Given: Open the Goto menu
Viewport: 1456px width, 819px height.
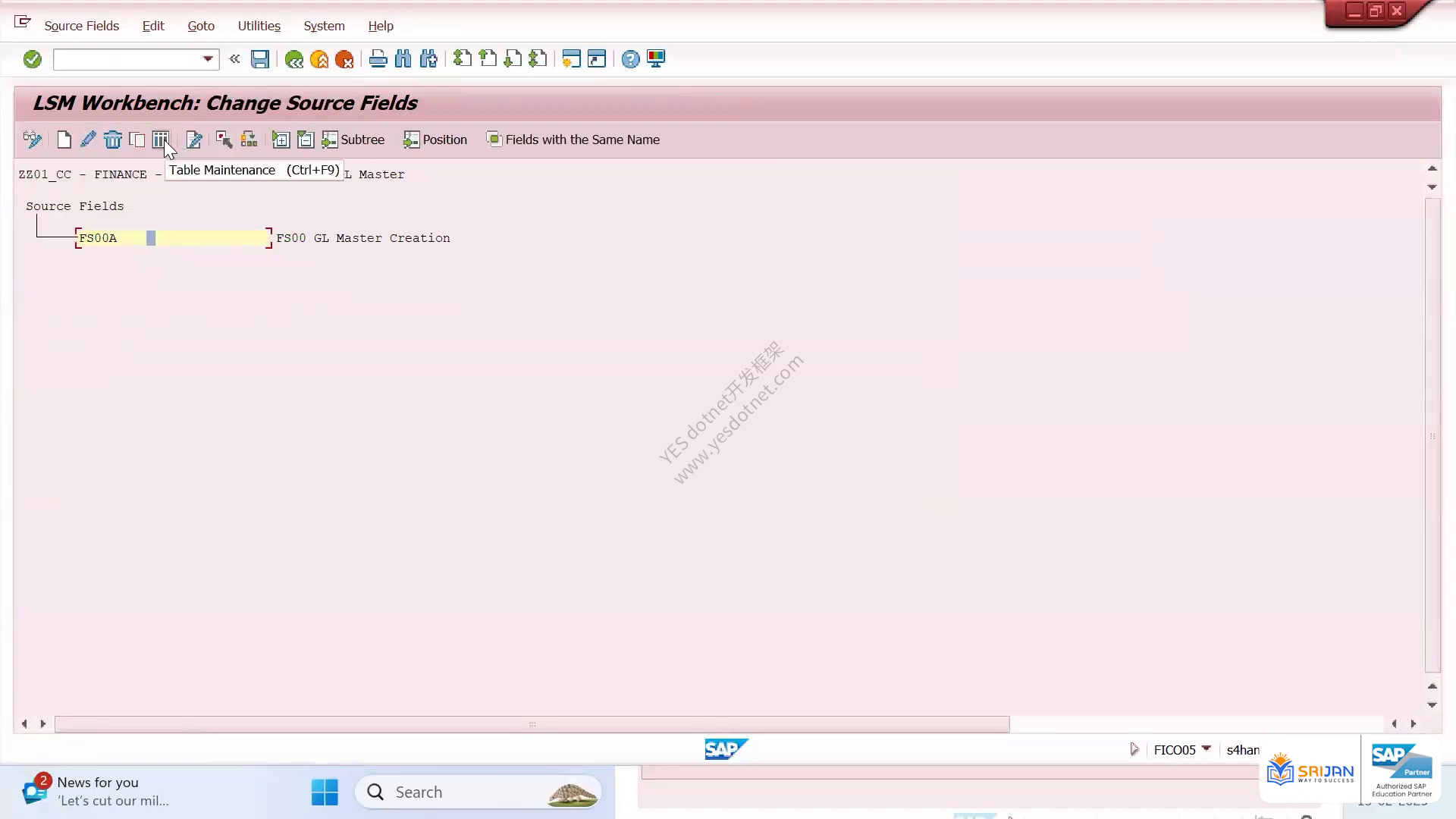Looking at the screenshot, I should pyautogui.click(x=201, y=26).
